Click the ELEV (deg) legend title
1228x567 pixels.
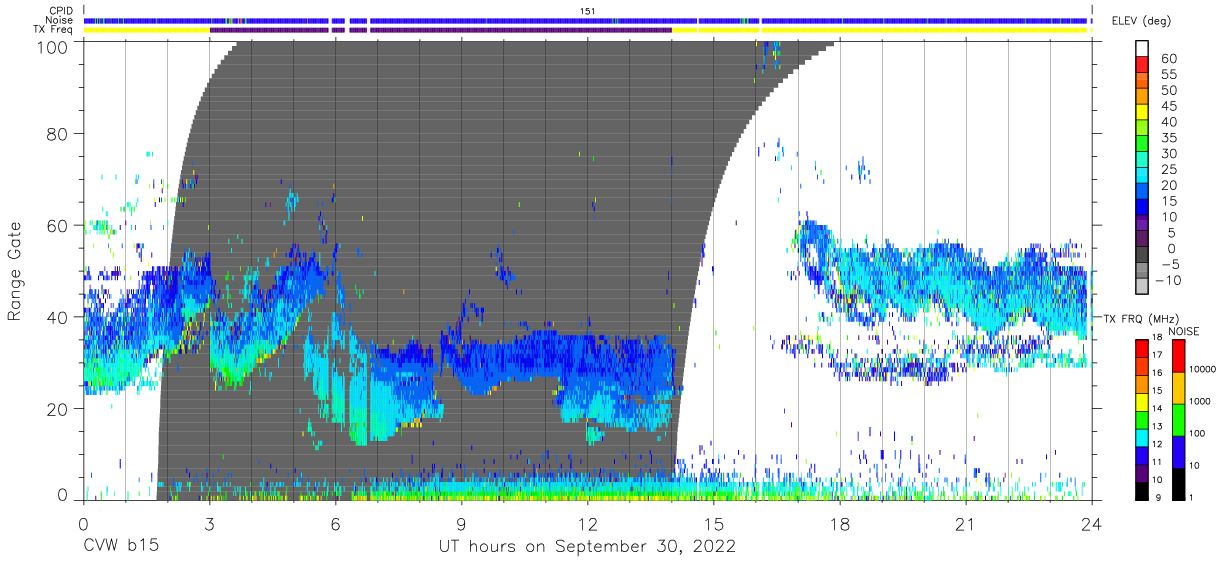1141,21
